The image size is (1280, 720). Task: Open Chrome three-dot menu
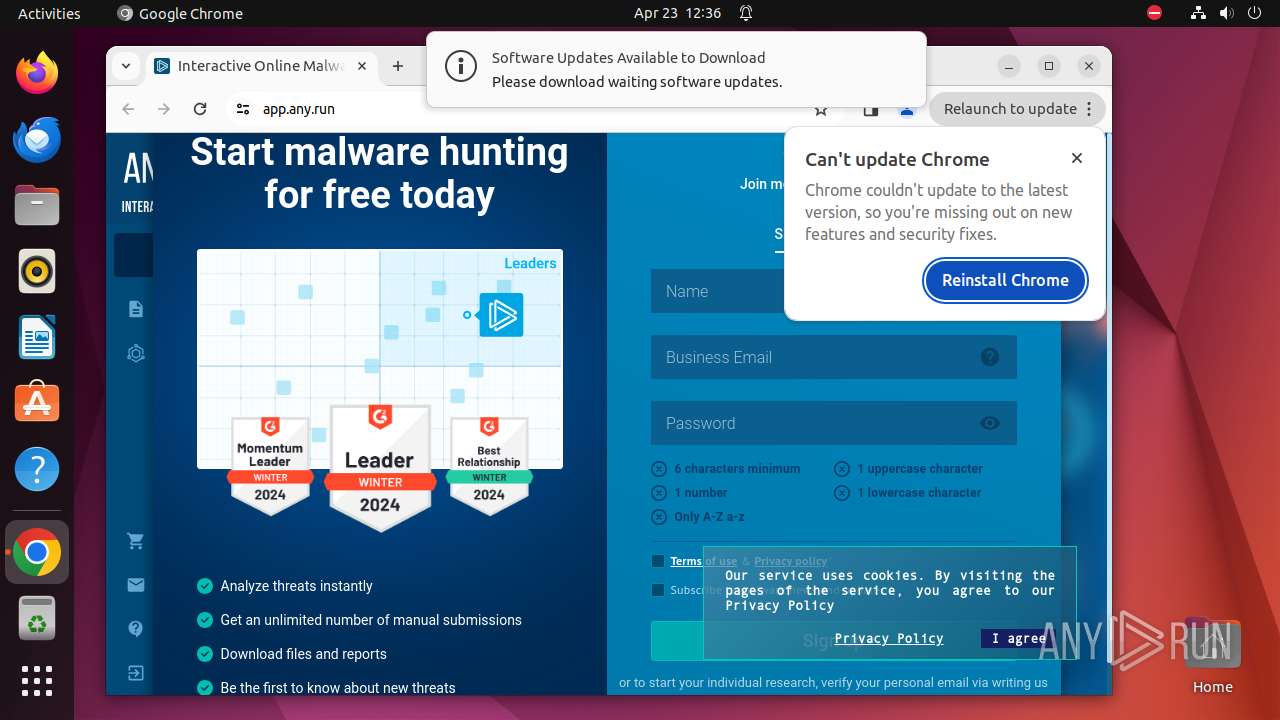[x=1090, y=109]
